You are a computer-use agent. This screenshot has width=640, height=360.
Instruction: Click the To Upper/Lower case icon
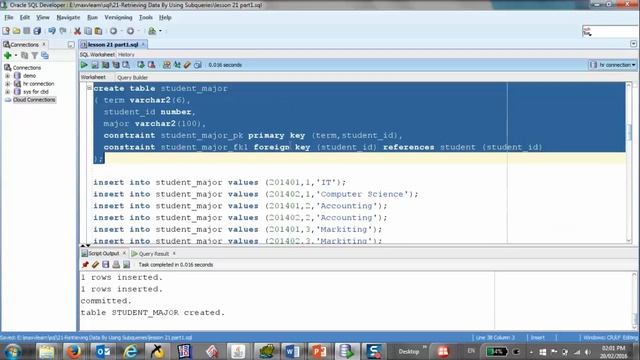click(x=177, y=65)
